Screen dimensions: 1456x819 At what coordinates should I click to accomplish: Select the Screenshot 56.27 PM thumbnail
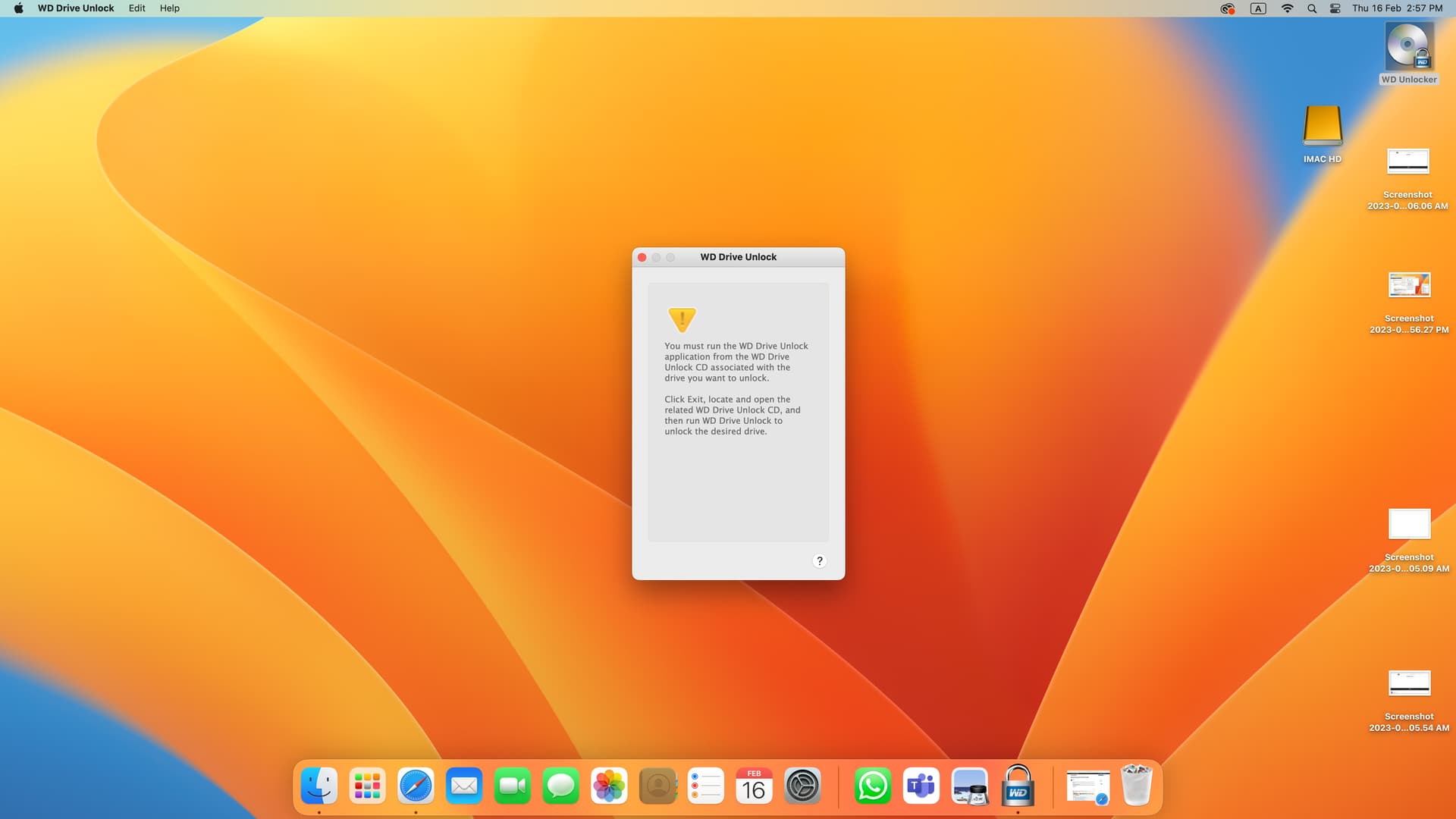coord(1408,285)
